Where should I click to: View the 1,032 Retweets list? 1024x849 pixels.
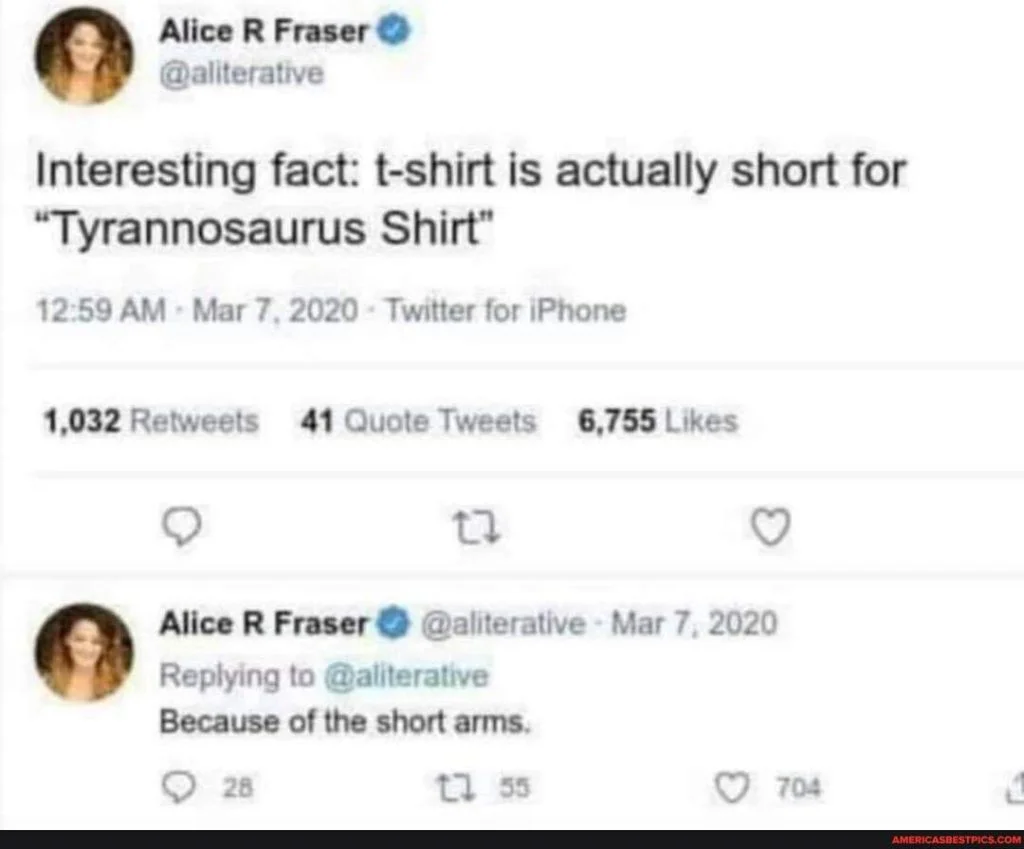[150, 421]
